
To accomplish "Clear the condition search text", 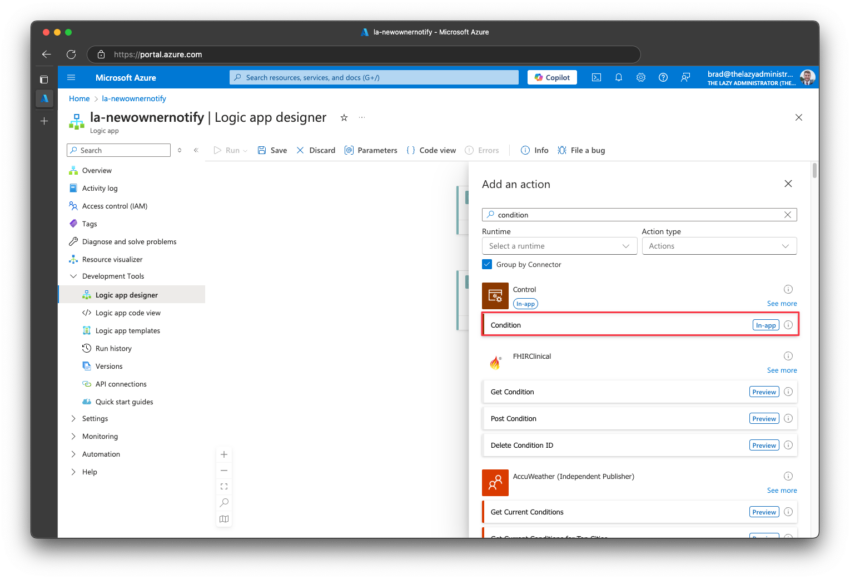I will click(x=788, y=215).
